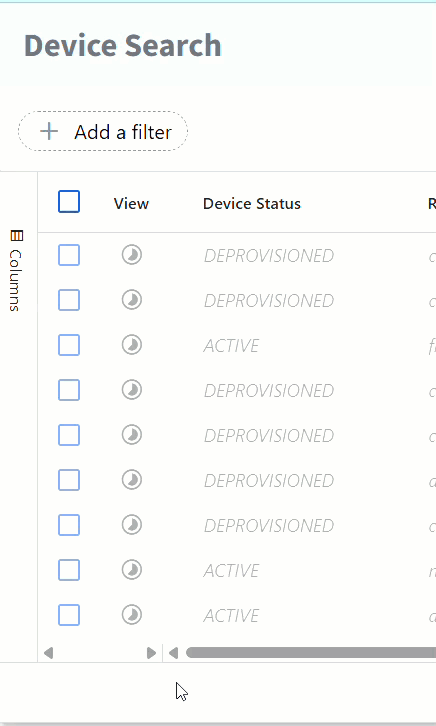Screen dimensions: 436x726
Task: Open view icon for second DEPROVISIONED row
Action: coord(132,300)
